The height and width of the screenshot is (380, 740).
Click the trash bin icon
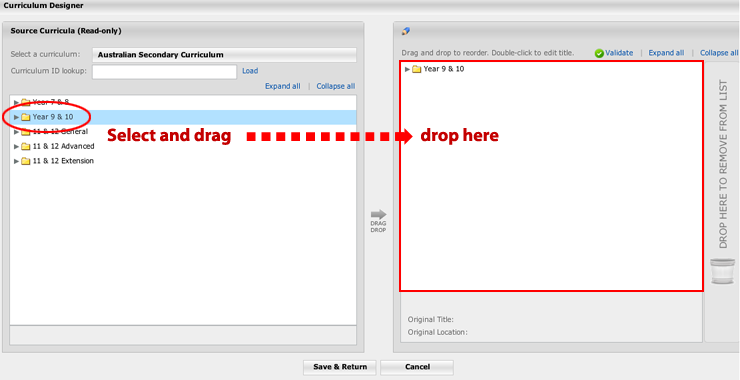723,271
